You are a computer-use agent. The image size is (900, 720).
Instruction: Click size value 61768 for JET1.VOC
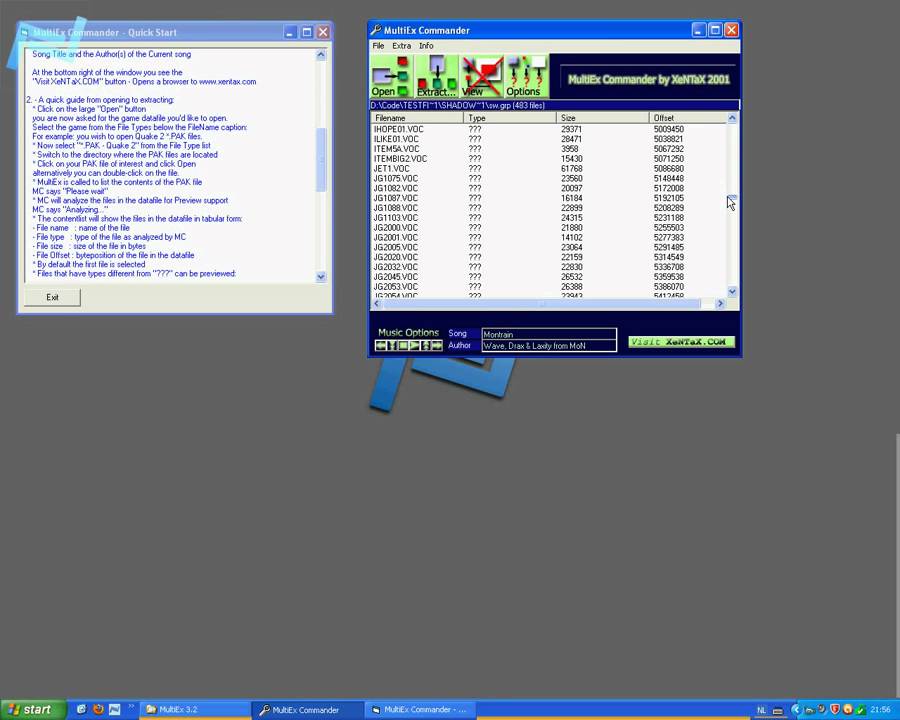(x=572, y=168)
